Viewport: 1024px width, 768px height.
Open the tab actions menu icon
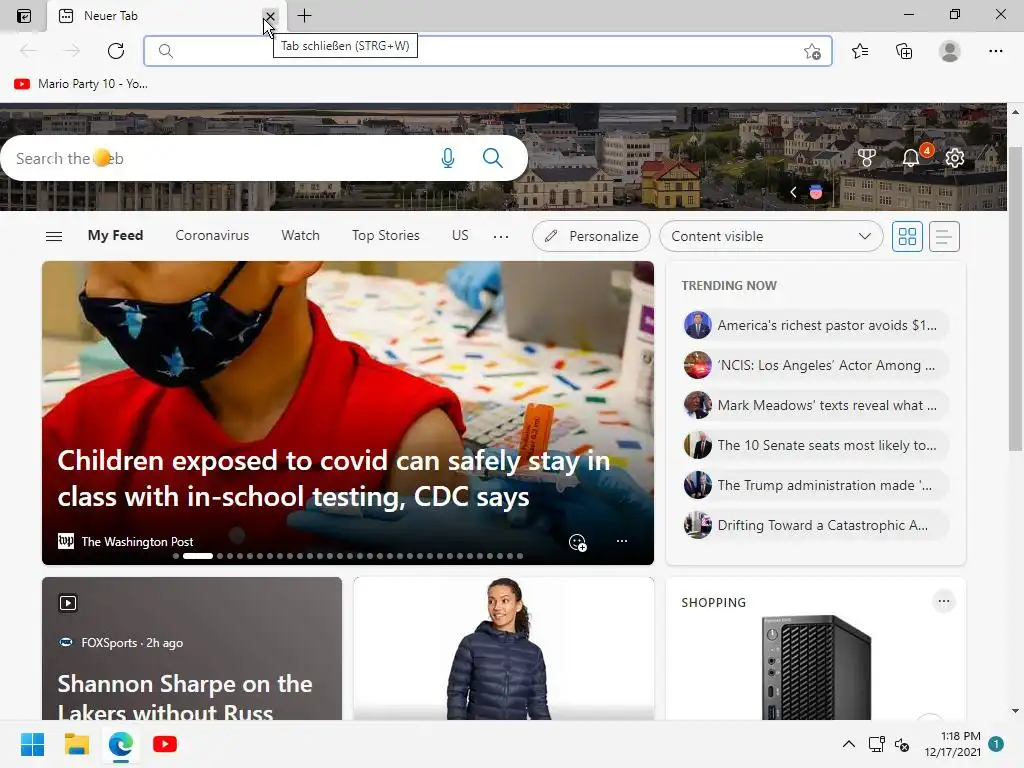click(x=24, y=16)
